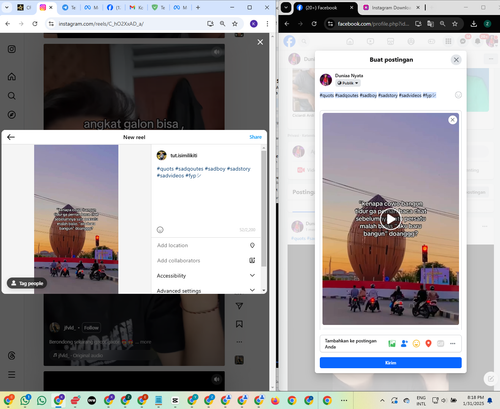The width and height of the screenshot is (500, 409).
Task: Open emoji picker in Facebook post text
Action: coord(458,95)
